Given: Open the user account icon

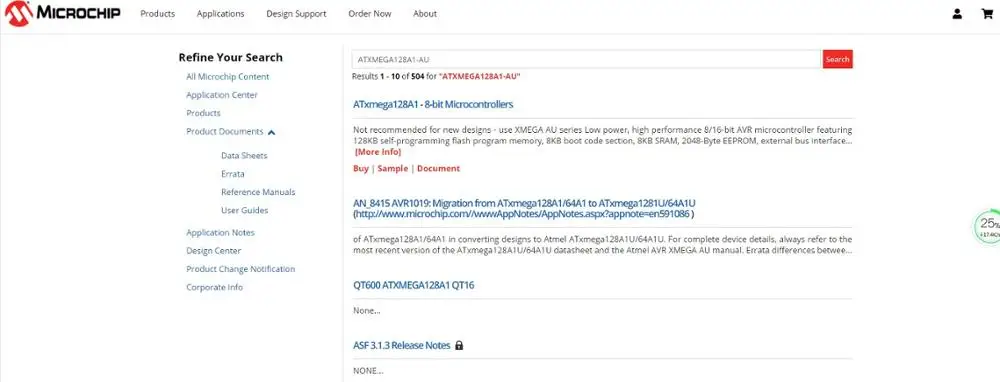Looking at the screenshot, I should pos(957,13).
